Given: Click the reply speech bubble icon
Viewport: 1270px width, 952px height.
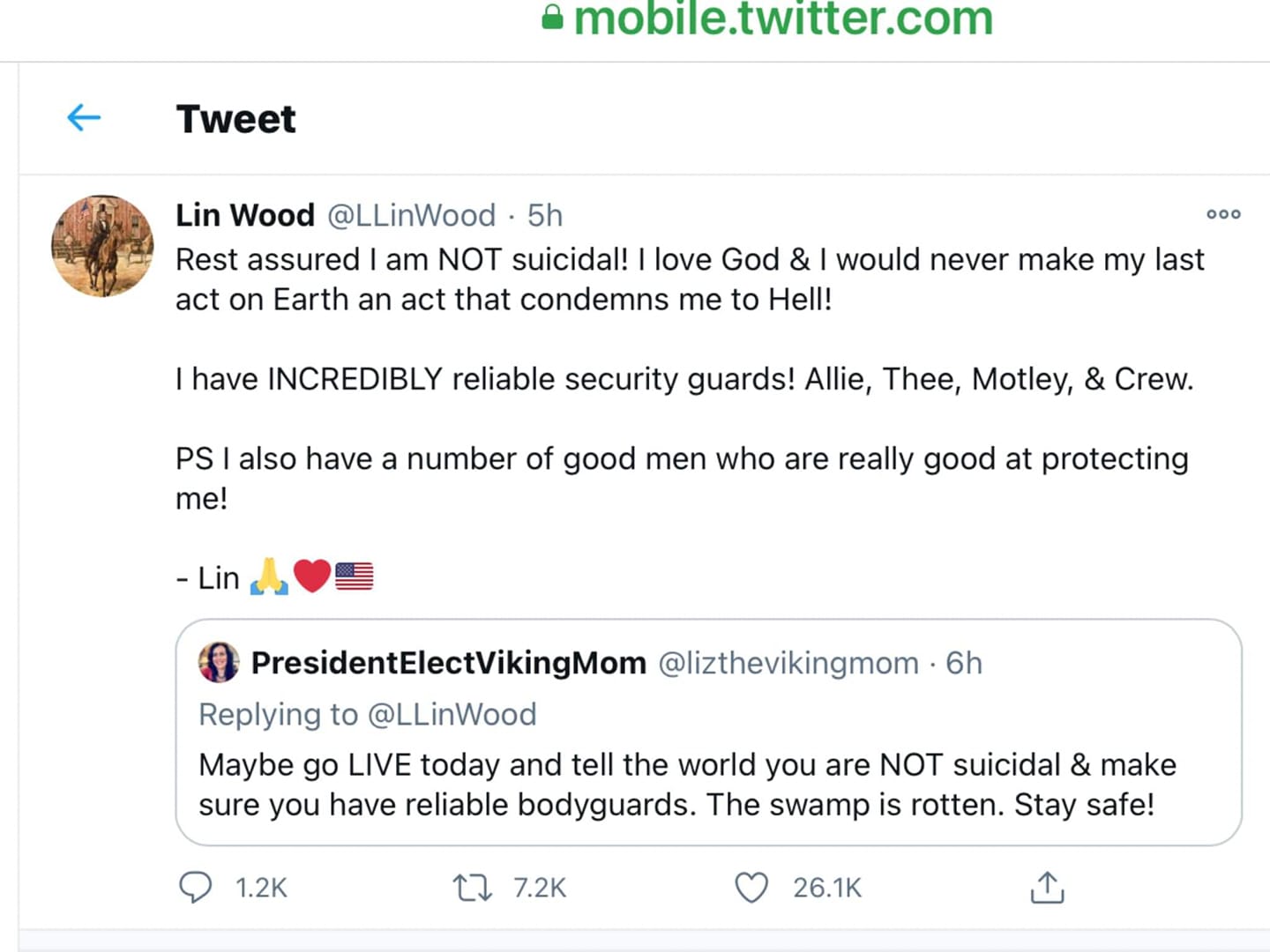Looking at the screenshot, I should [x=195, y=887].
